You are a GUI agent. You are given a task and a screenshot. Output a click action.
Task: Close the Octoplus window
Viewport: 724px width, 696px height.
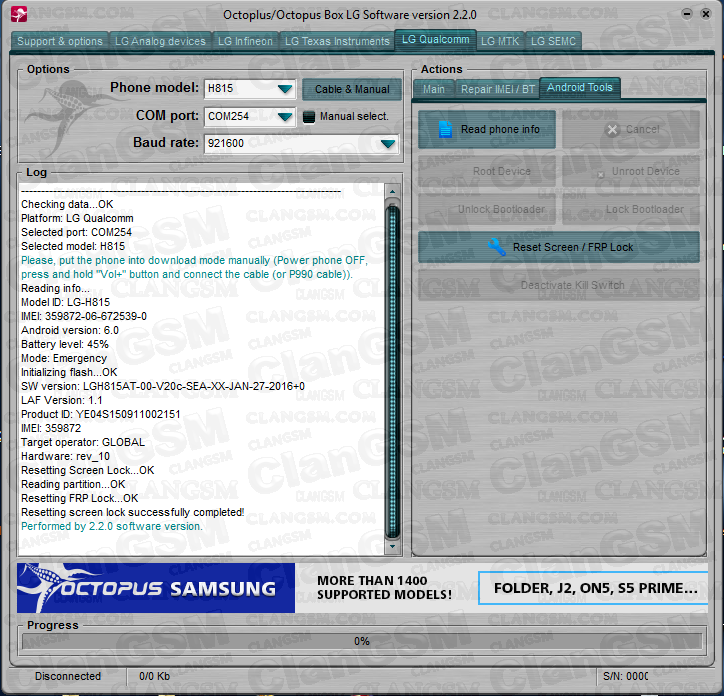[706, 14]
